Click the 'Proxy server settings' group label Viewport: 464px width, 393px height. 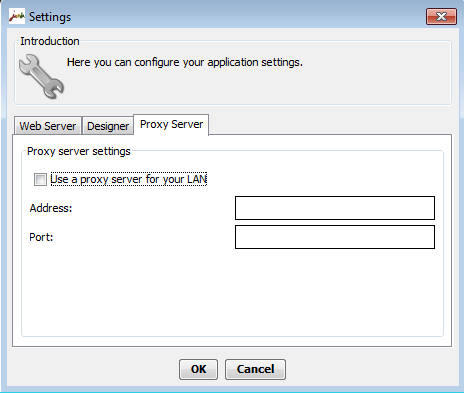pos(79,151)
